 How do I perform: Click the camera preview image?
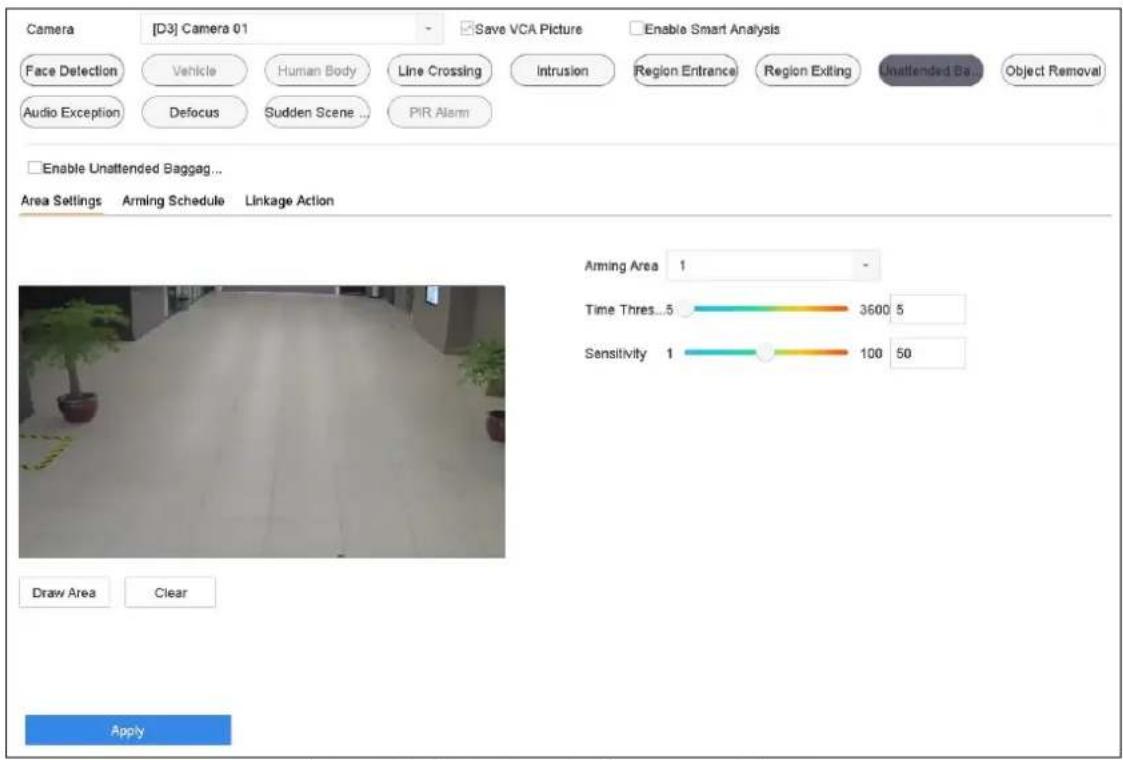pyautogui.click(x=261, y=421)
